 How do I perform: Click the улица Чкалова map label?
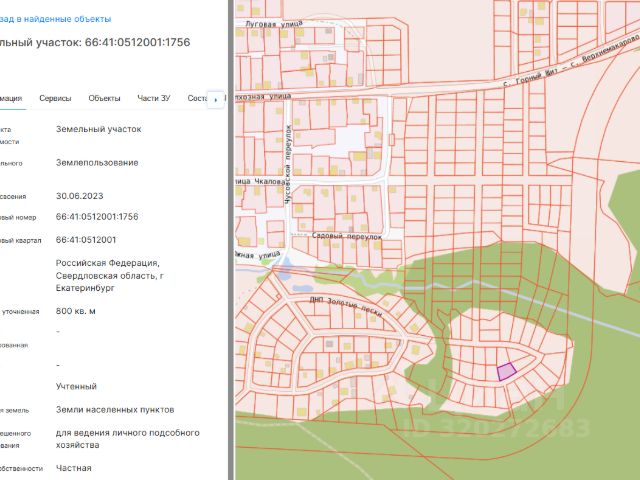pyautogui.click(x=260, y=181)
